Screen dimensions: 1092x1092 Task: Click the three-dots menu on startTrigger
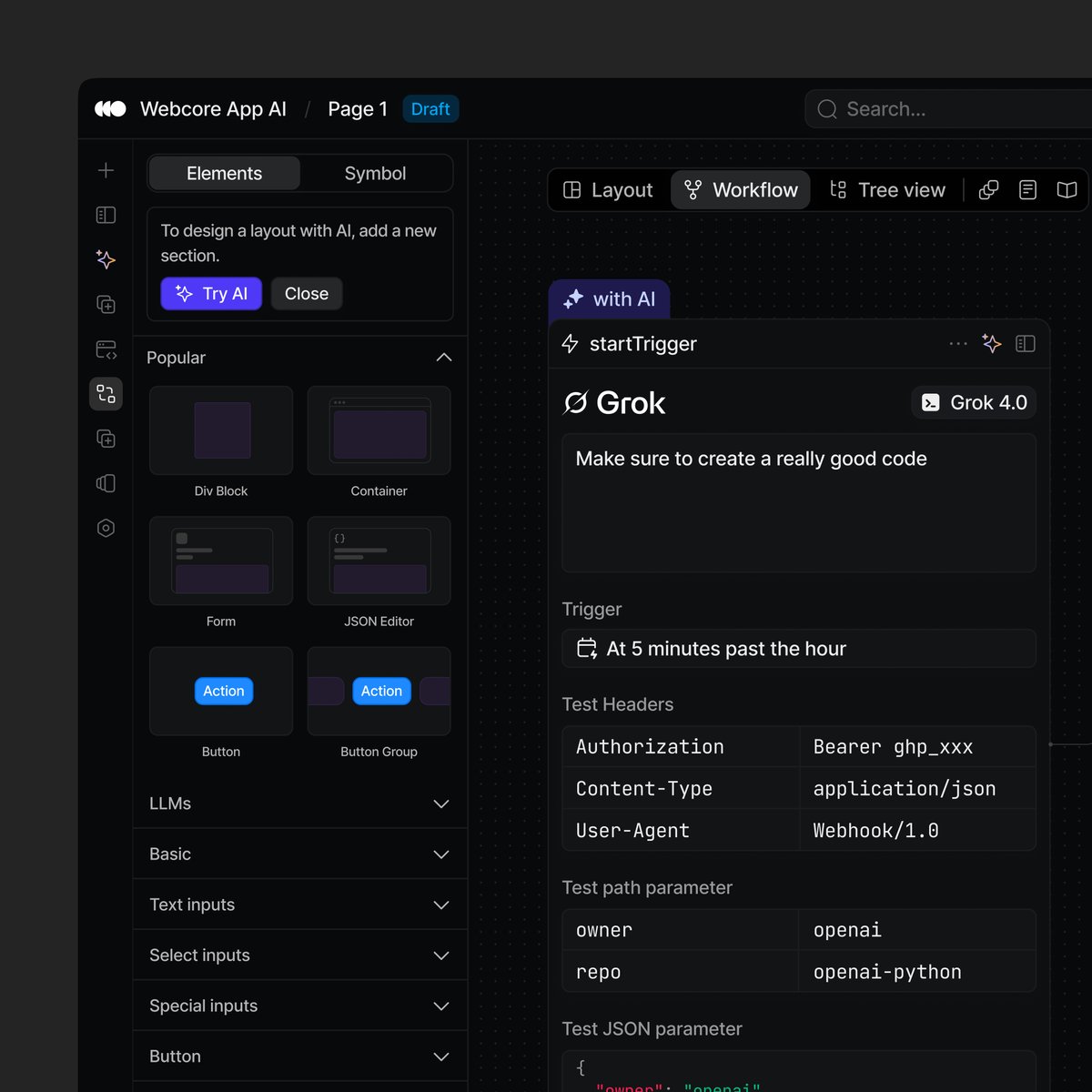coord(958,344)
